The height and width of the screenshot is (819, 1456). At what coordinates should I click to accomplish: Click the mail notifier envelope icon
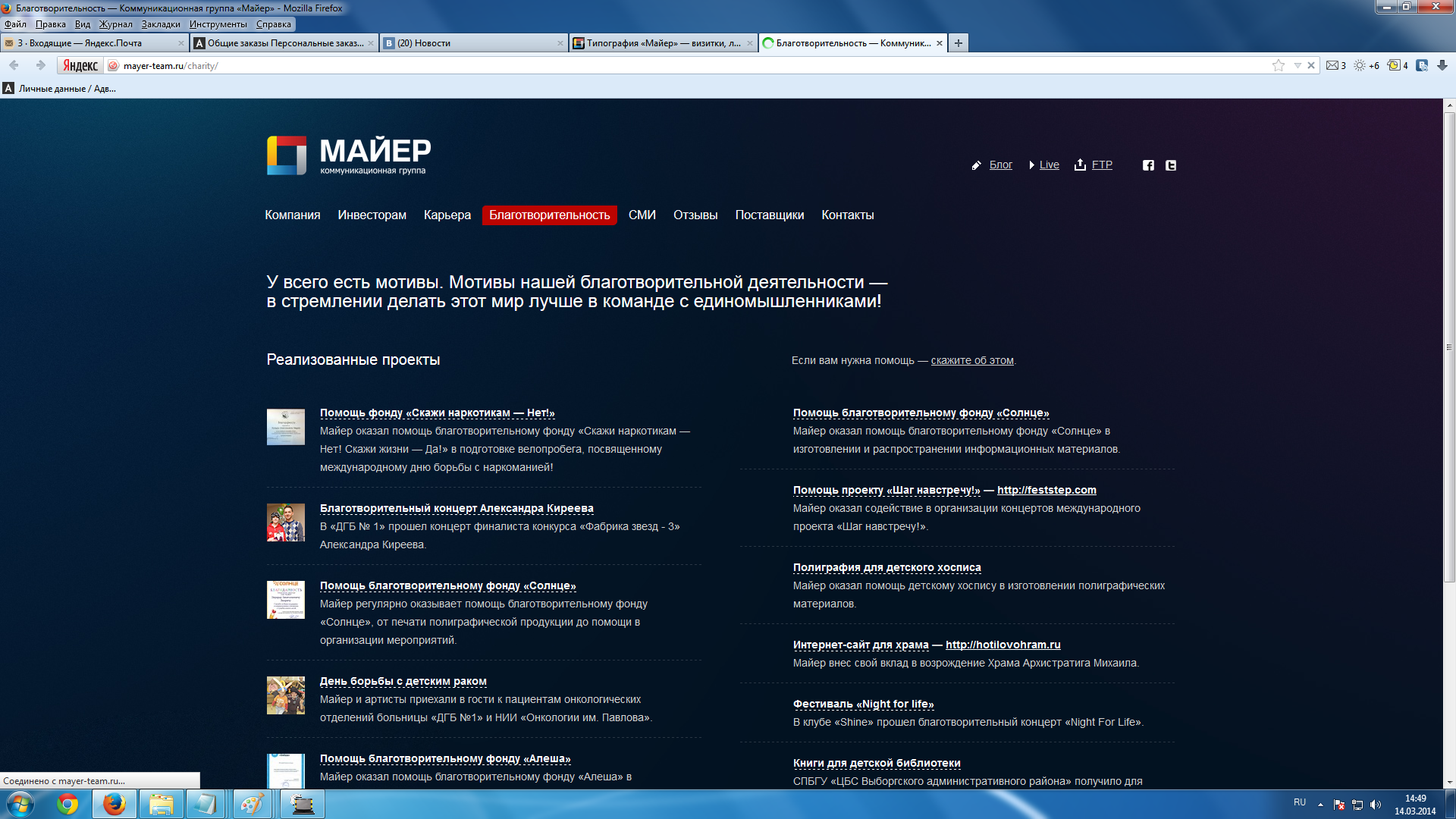point(1332,66)
